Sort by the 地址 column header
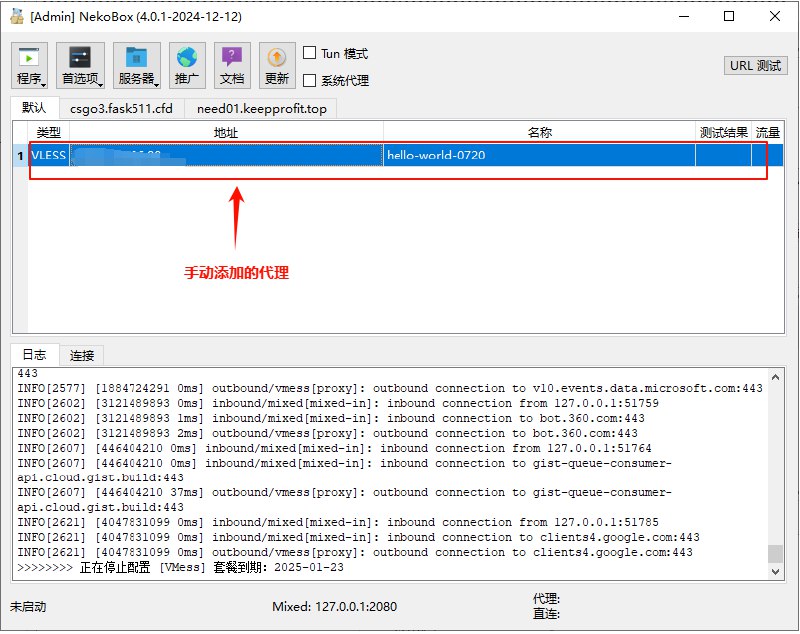The image size is (800, 634). pos(226,132)
